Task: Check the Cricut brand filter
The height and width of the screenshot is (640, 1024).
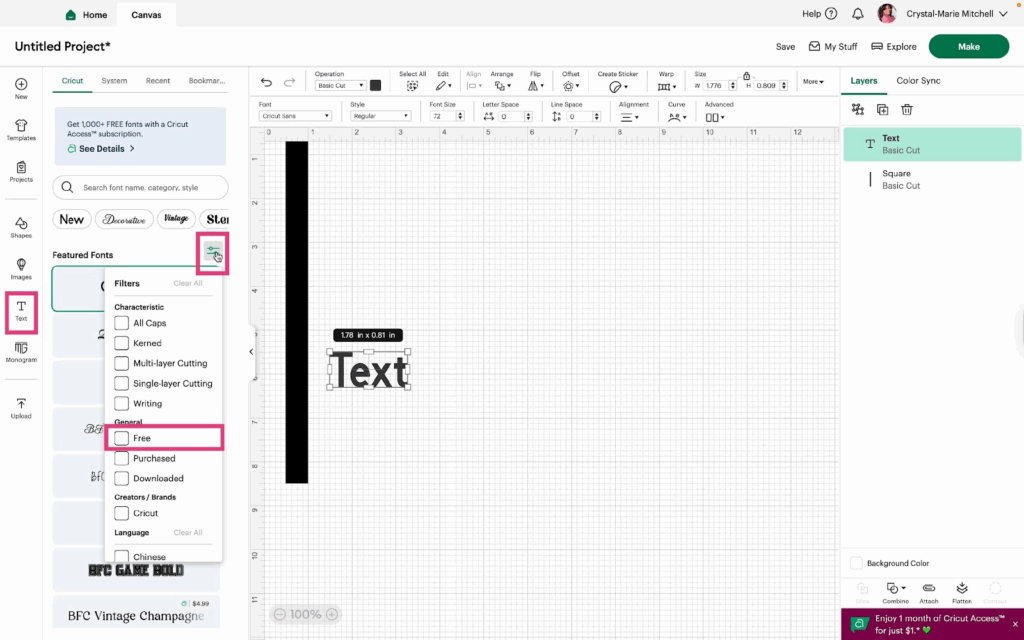Action: click(x=121, y=513)
